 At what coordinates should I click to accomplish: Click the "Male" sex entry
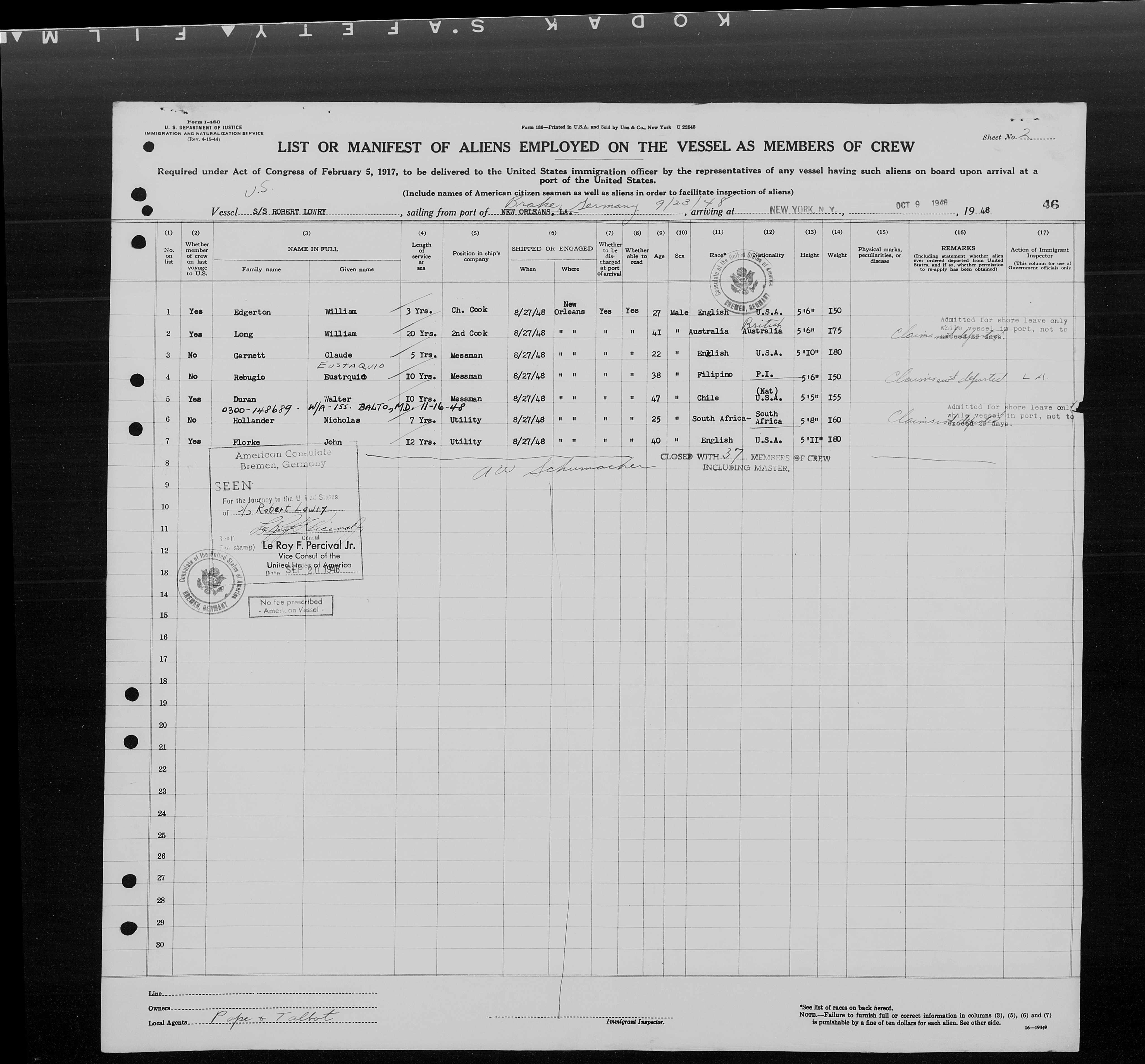coord(679,312)
